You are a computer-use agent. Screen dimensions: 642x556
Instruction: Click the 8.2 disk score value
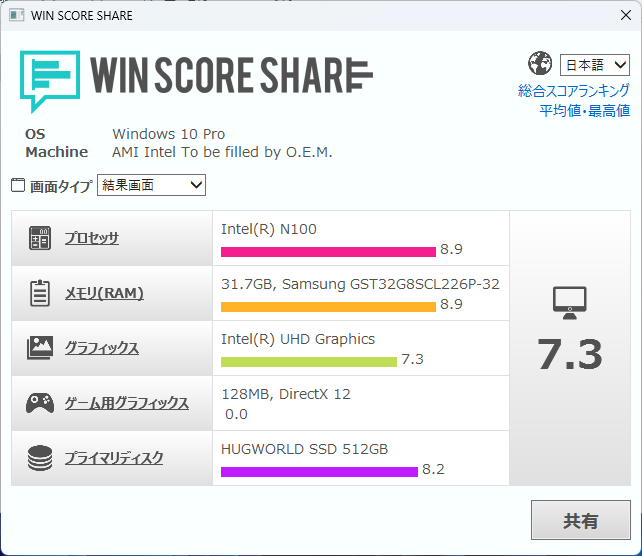coord(433,469)
